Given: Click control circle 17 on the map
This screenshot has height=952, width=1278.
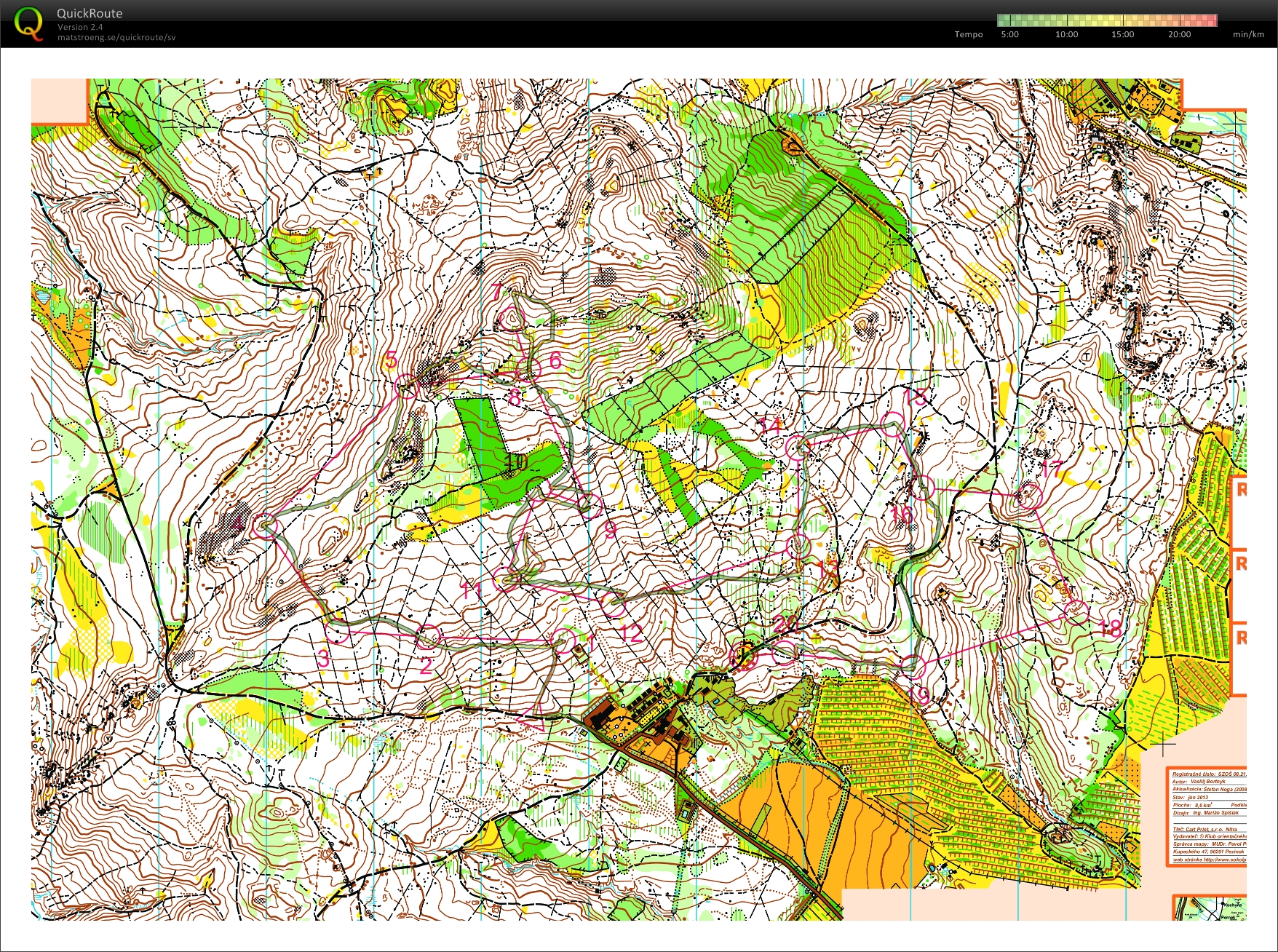Looking at the screenshot, I should click(x=1028, y=496).
